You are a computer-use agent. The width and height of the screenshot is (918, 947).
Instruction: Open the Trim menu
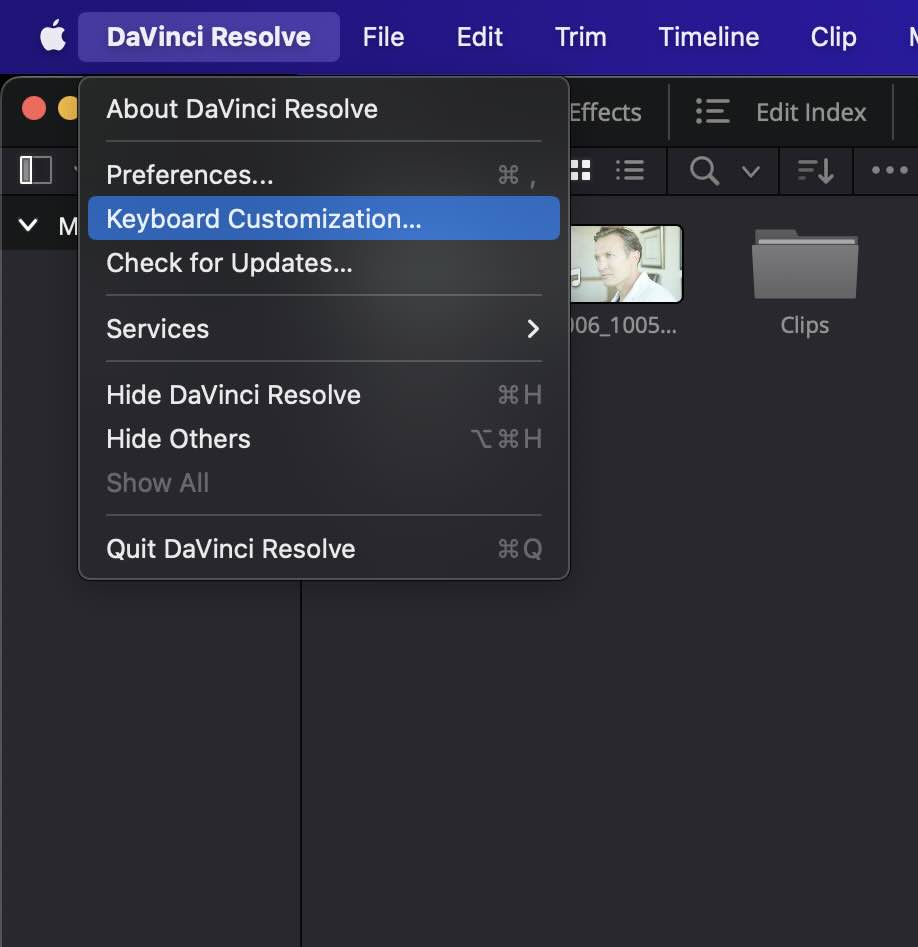coord(580,37)
